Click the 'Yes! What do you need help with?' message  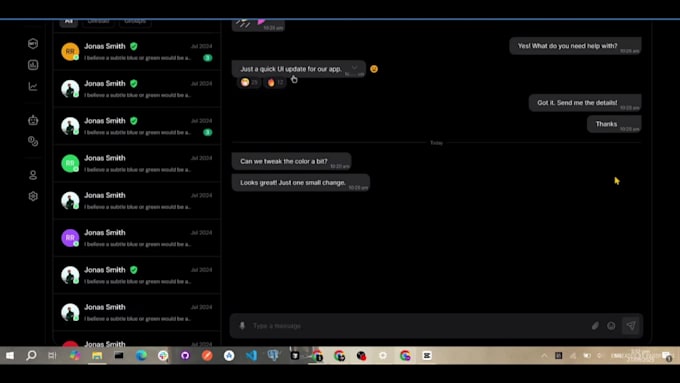point(575,46)
